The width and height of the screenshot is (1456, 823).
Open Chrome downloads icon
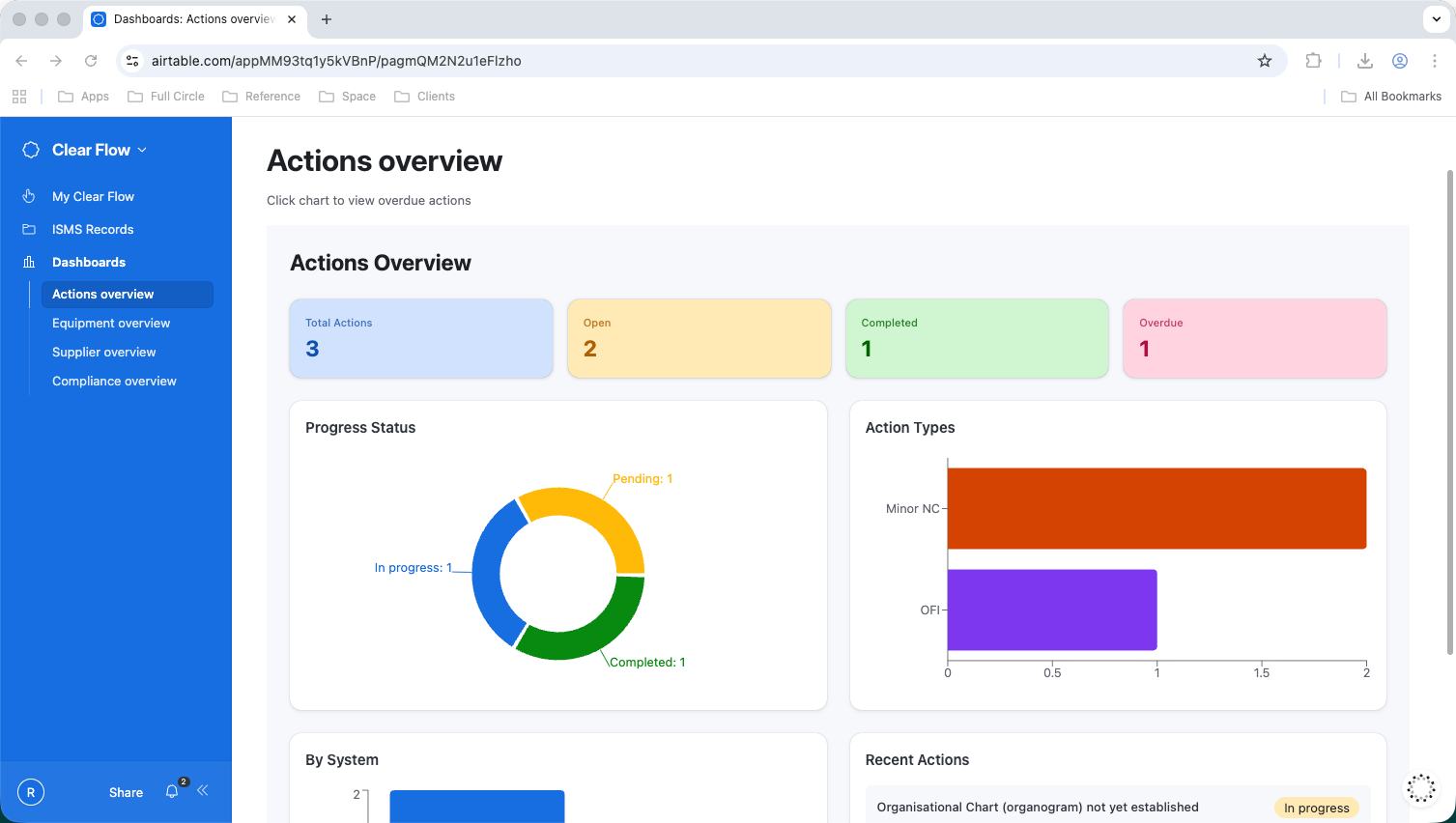[1365, 61]
